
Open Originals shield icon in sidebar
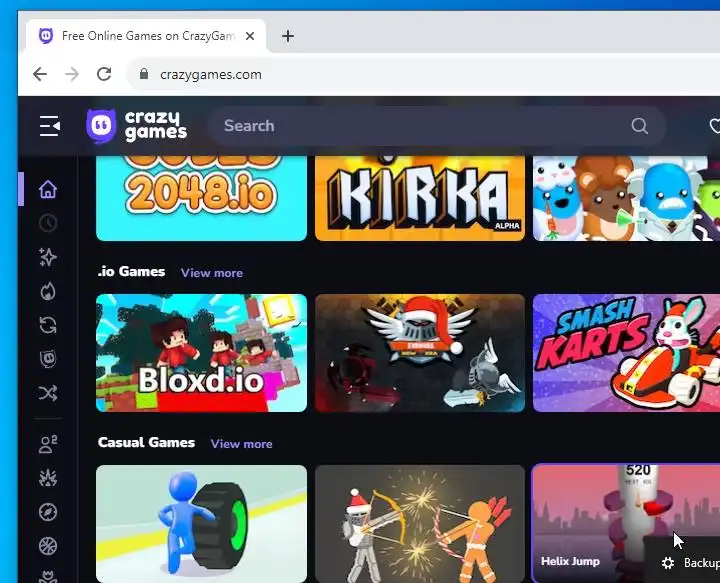tap(48, 359)
